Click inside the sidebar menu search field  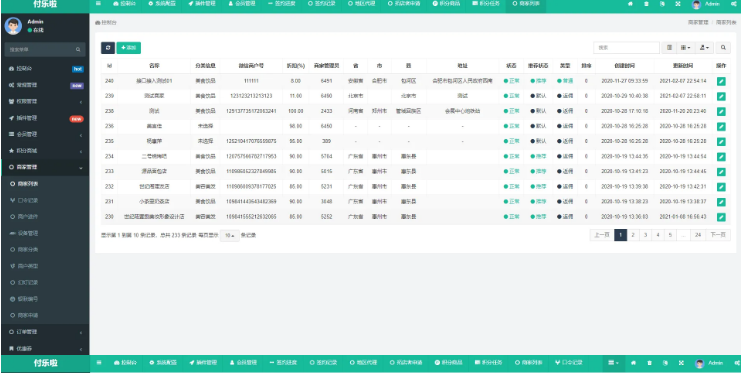(x=39, y=49)
